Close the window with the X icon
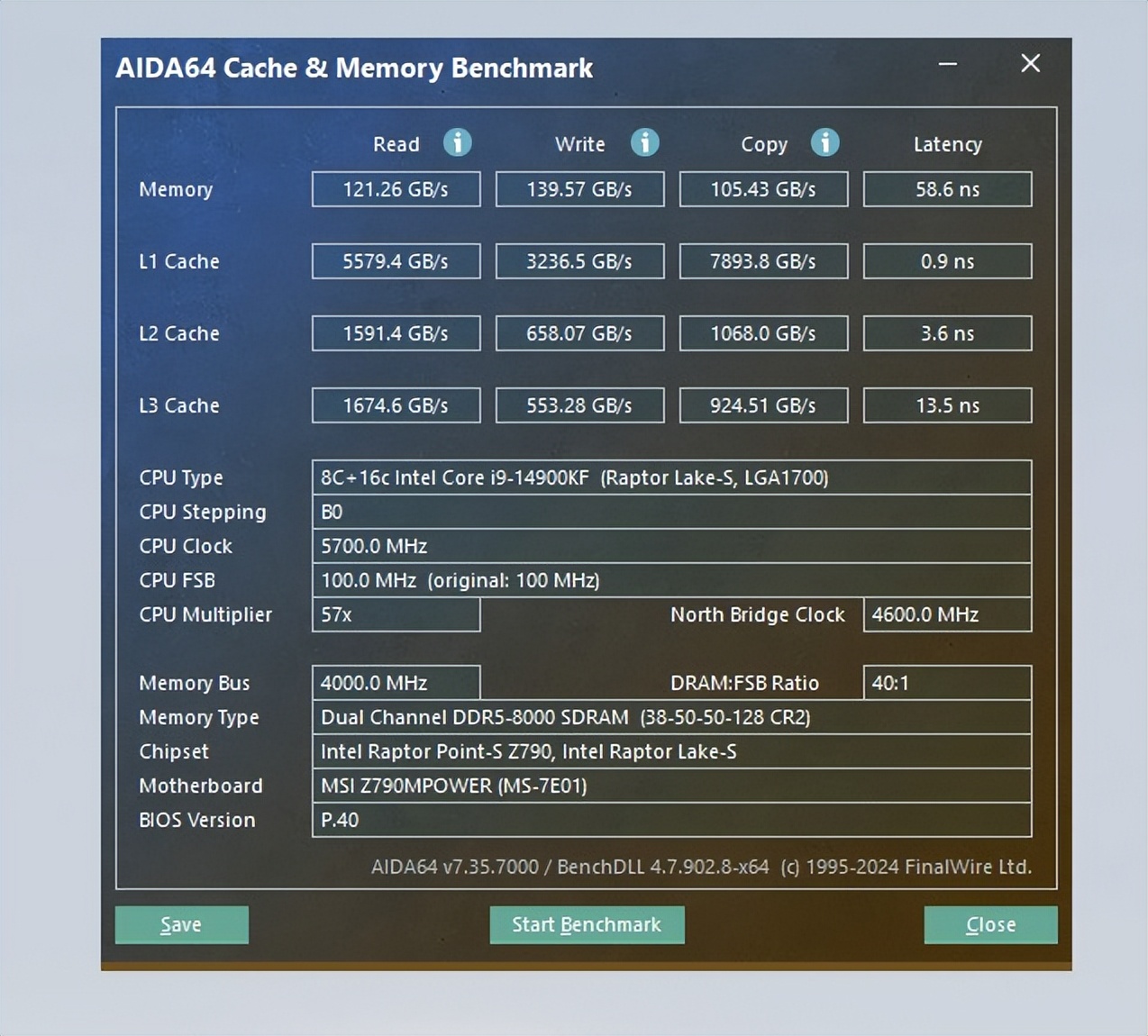1148x1036 pixels. point(1030,63)
